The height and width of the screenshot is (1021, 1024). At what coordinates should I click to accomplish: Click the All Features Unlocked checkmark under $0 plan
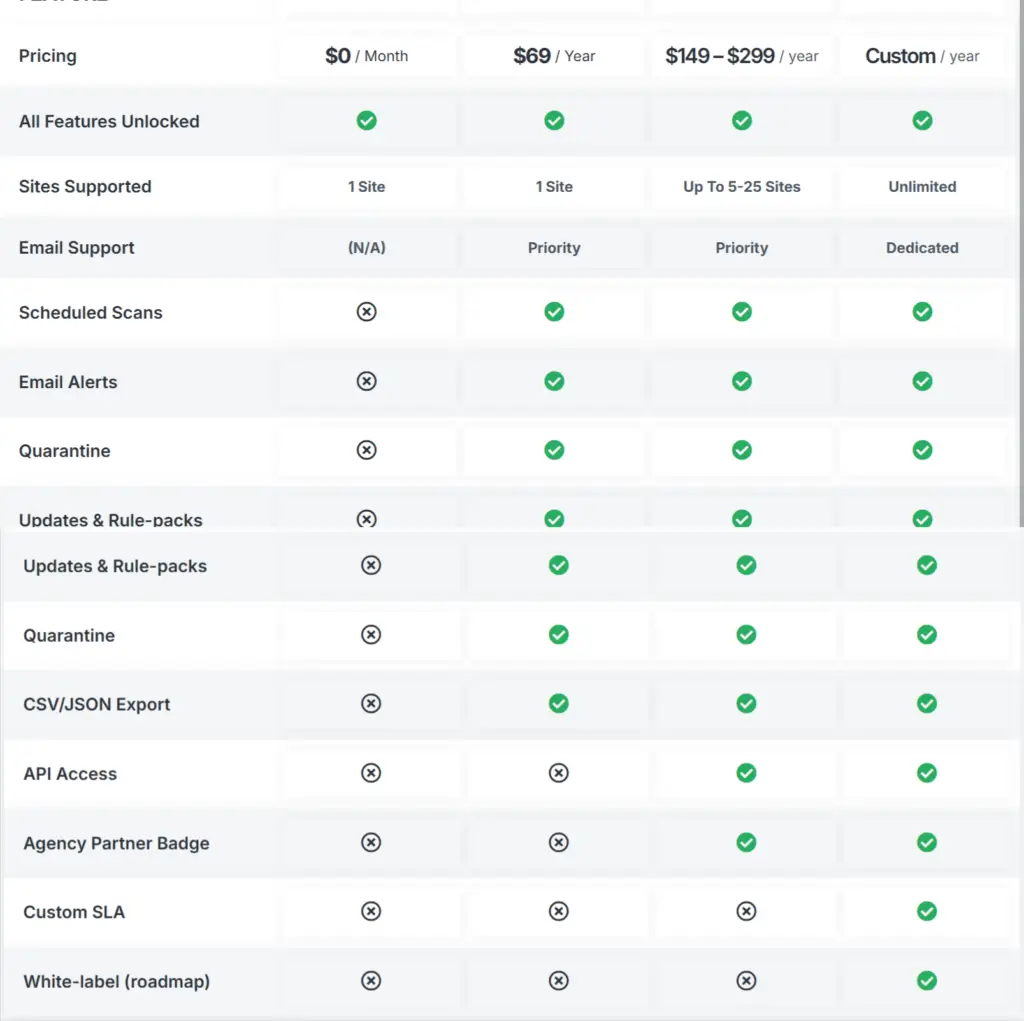coord(367,121)
